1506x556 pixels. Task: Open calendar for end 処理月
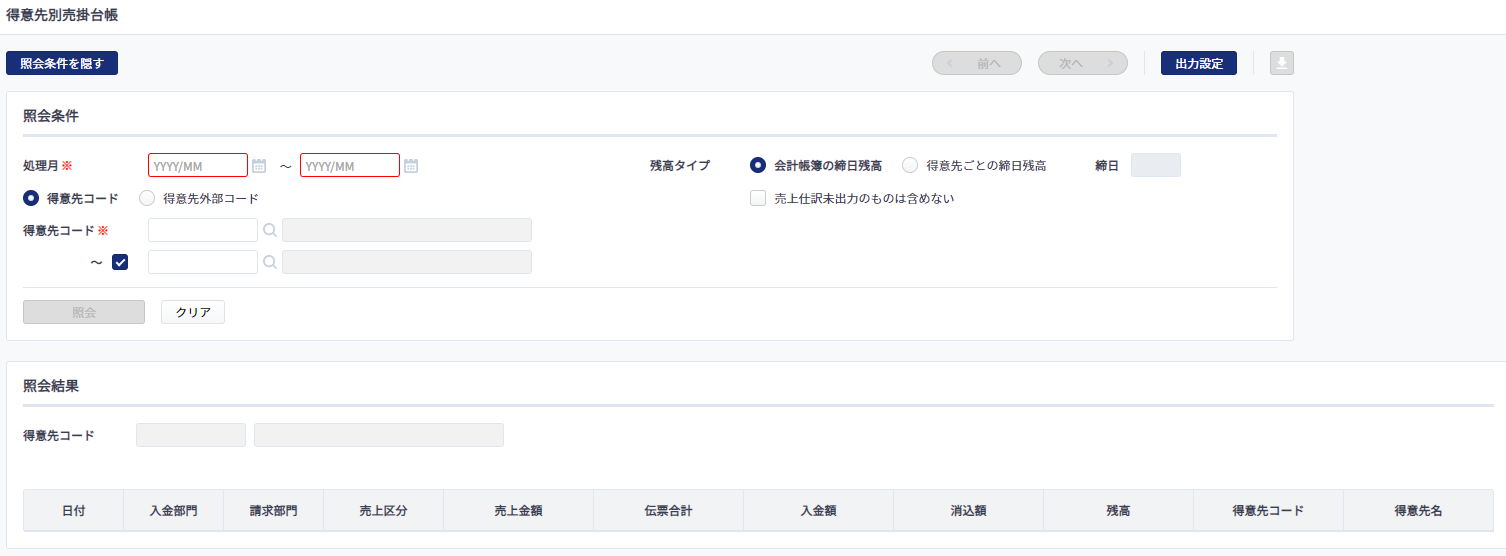point(410,166)
